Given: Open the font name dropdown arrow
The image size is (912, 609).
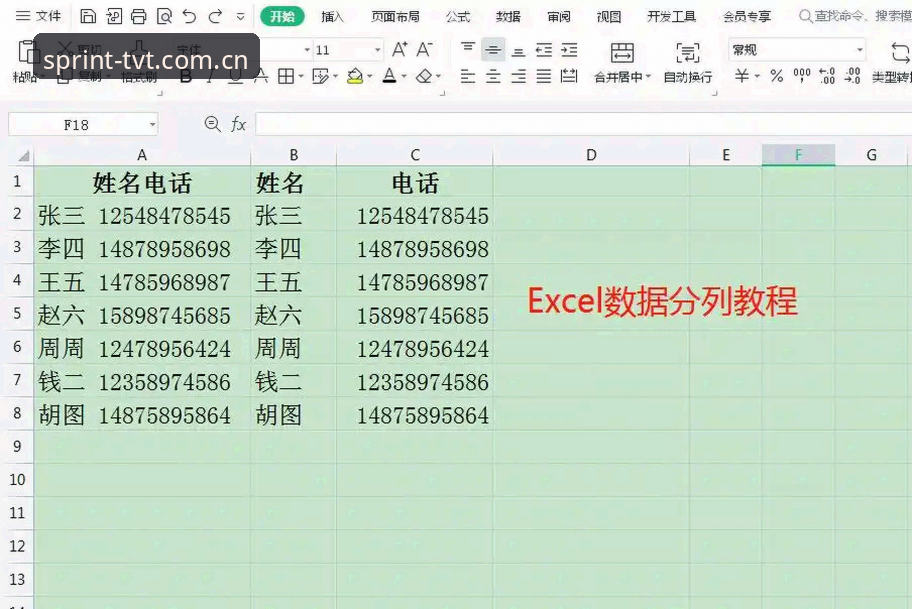Looking at the screenshot, I should point(307,50).
